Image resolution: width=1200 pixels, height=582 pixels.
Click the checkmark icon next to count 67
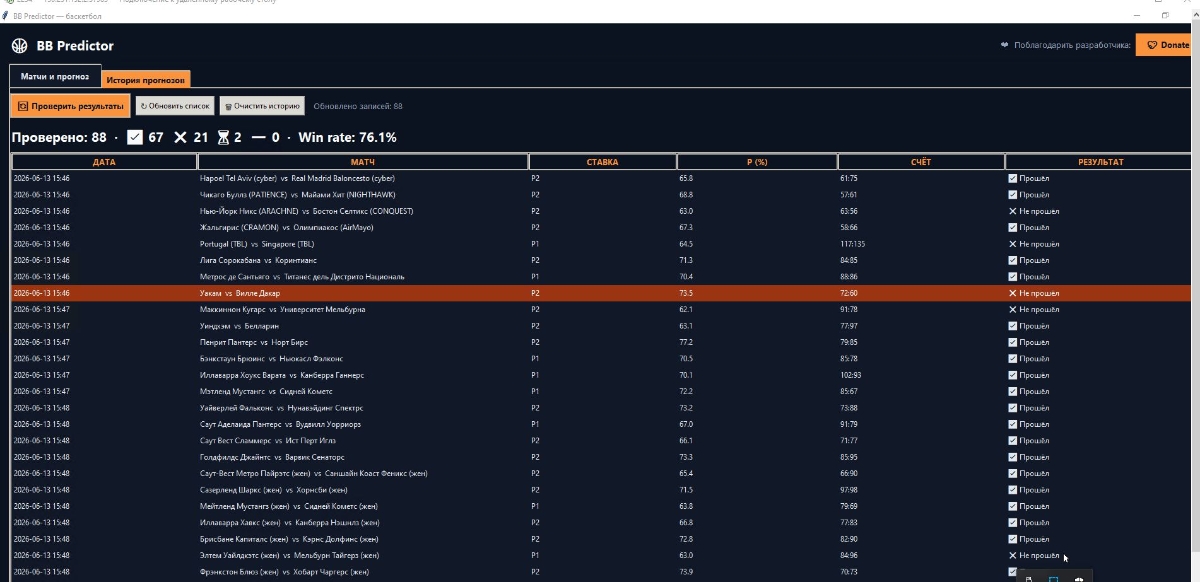135,137
